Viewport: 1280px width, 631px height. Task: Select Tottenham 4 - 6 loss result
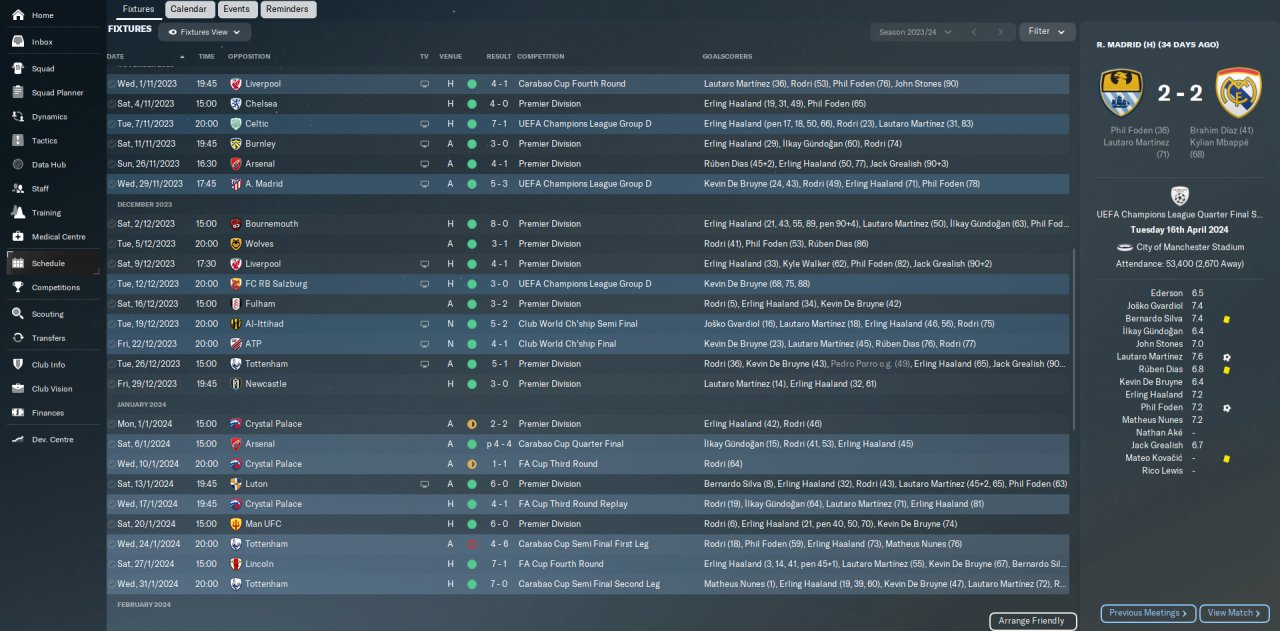pos(499,544)
